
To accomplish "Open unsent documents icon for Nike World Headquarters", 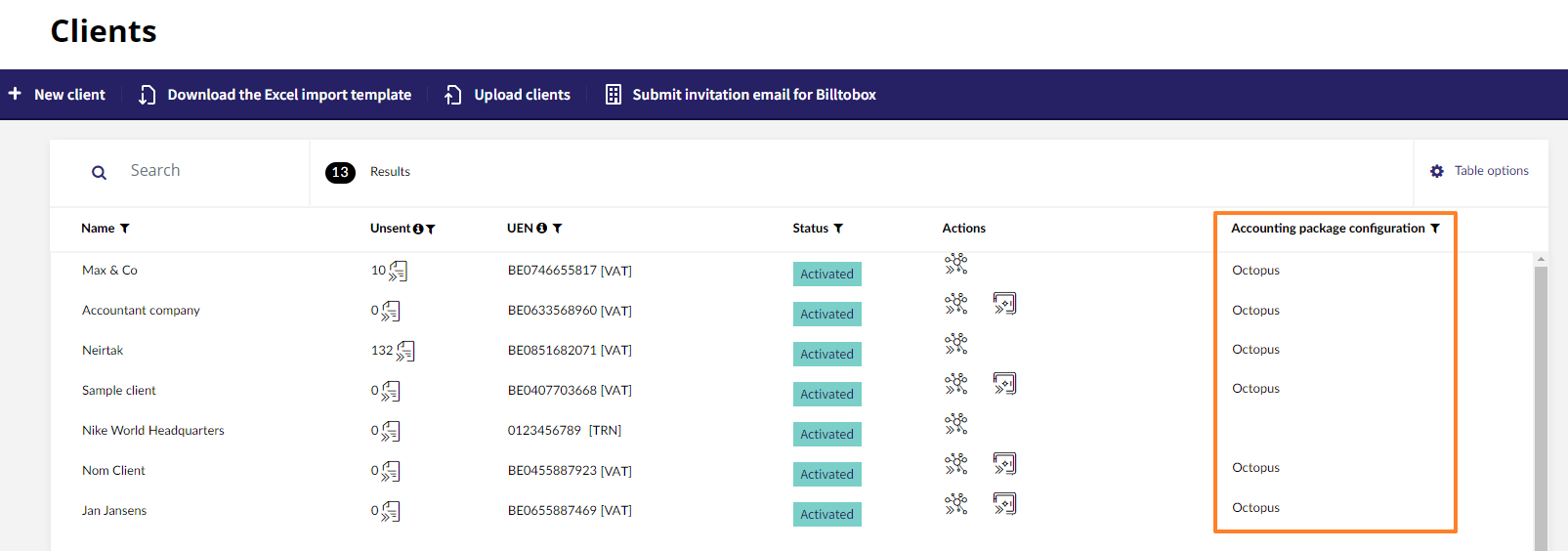I will (x=391, y=432).
